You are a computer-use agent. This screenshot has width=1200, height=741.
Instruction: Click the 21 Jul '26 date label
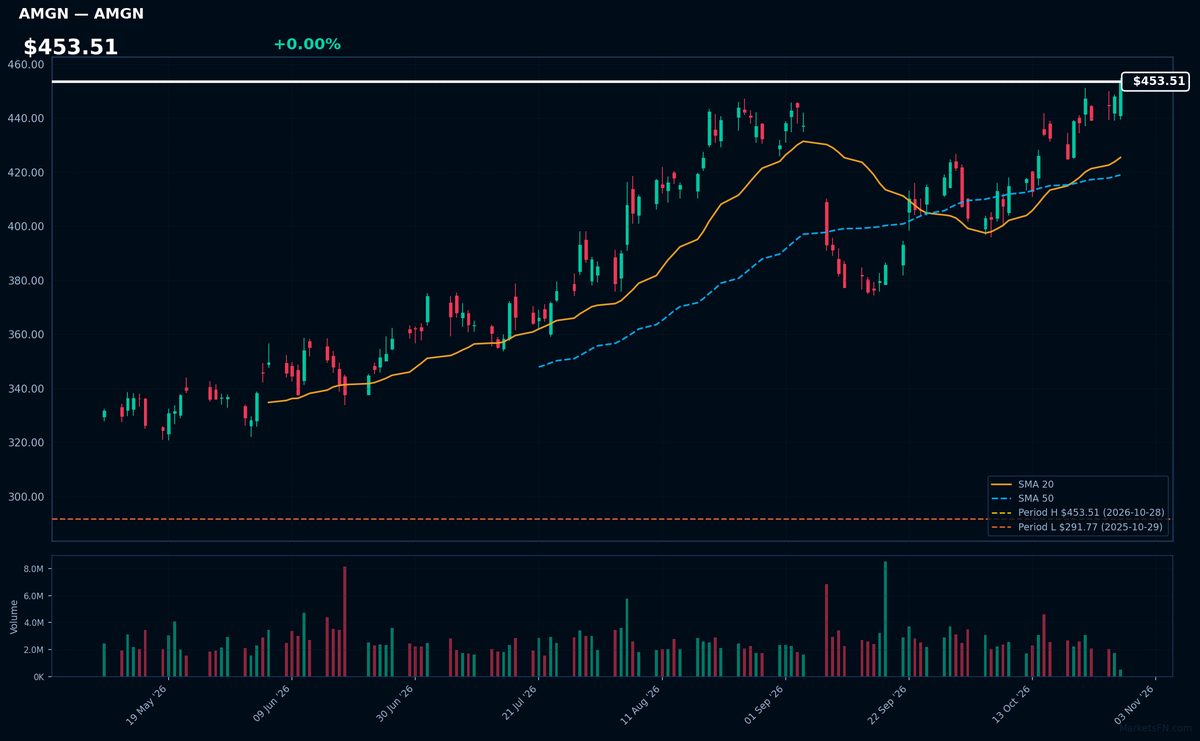pos(518,705)
